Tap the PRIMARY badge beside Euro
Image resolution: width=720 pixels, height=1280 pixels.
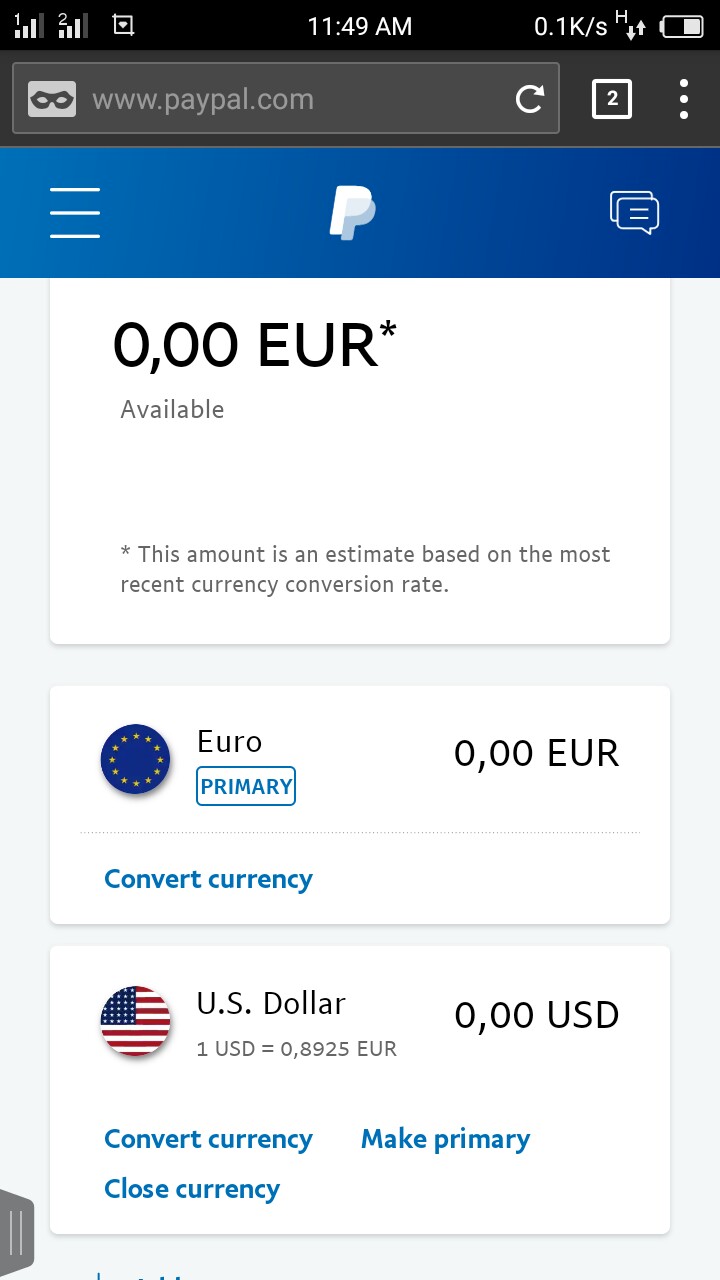tap(246, 786)
